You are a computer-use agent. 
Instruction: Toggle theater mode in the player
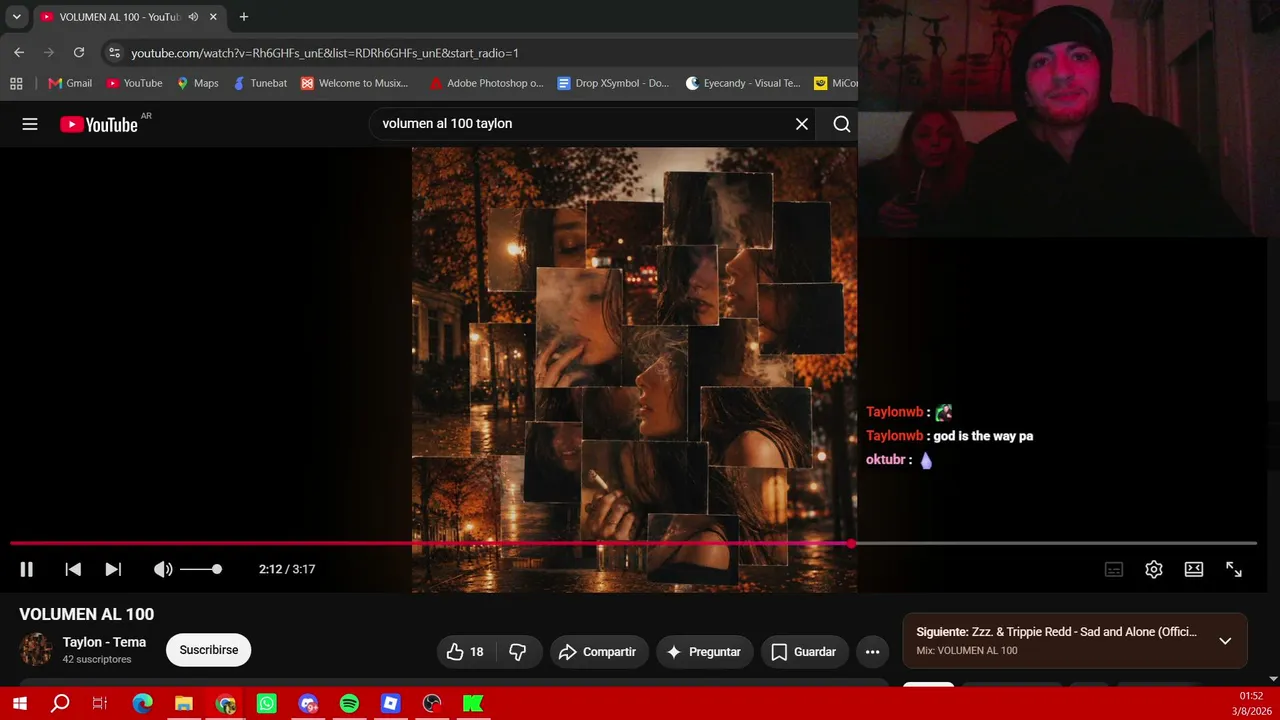[x=1194, y=569]
